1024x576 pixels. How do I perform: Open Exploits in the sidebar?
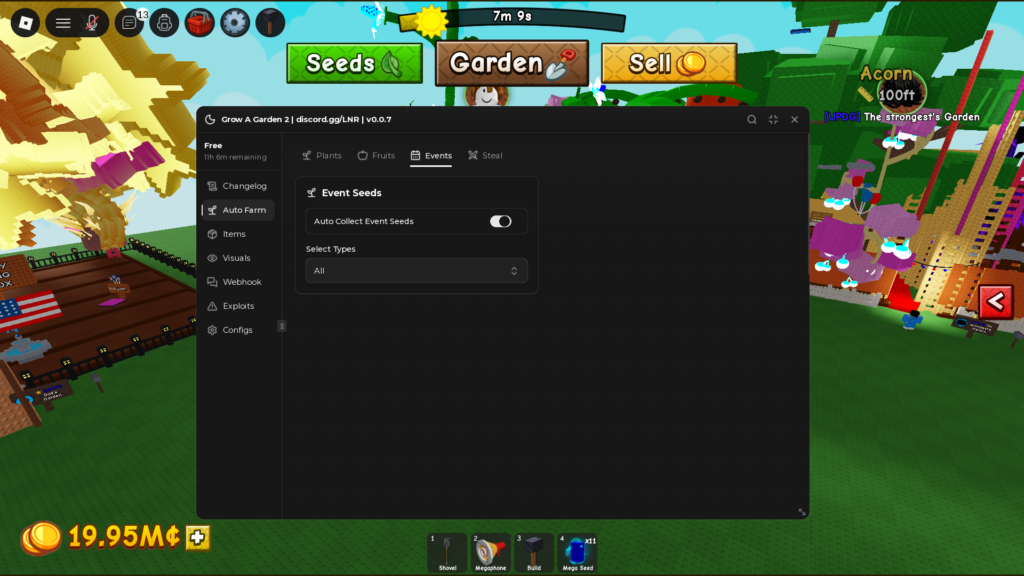tap(238, 306)
